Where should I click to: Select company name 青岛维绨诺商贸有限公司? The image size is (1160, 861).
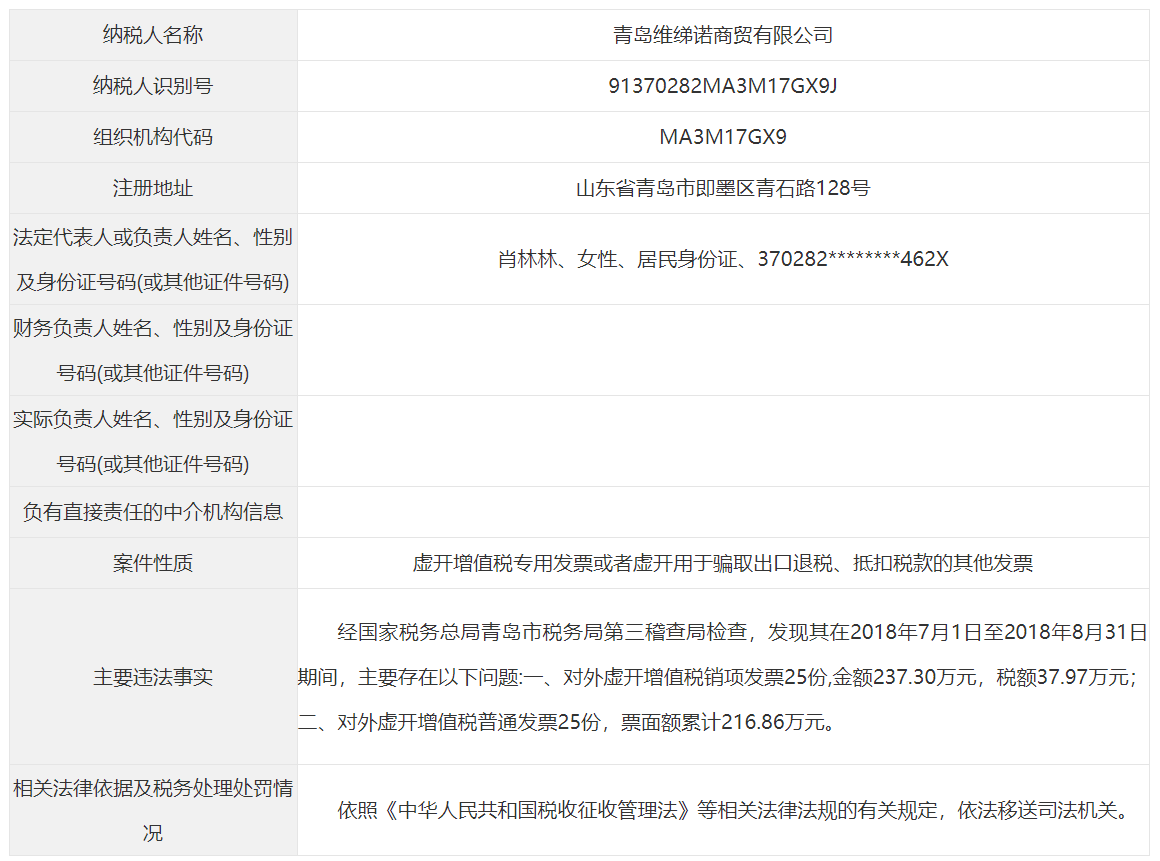point(722,35)
